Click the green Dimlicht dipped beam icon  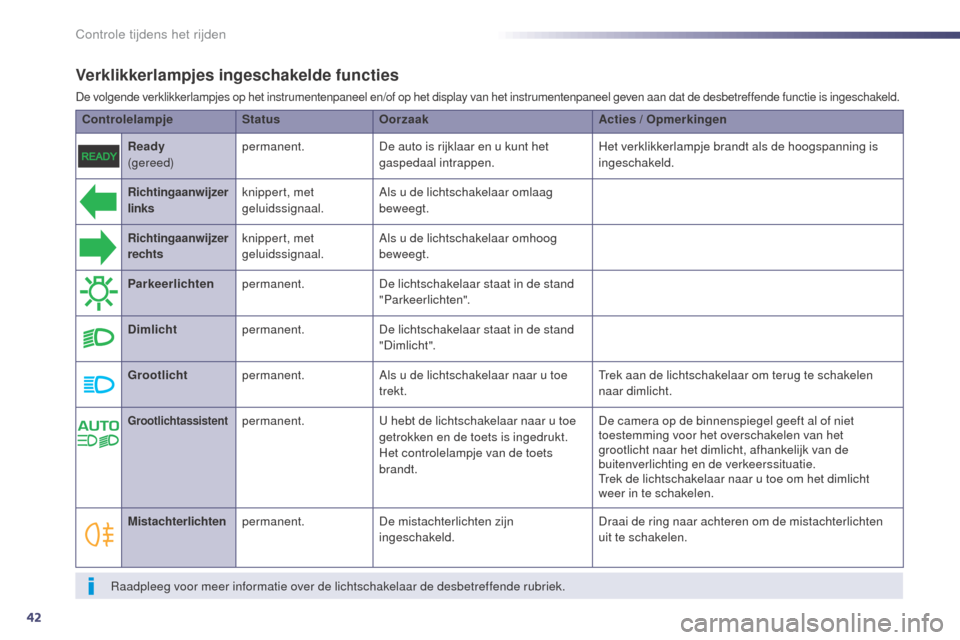pyautogui.click(x=99, y=337)
